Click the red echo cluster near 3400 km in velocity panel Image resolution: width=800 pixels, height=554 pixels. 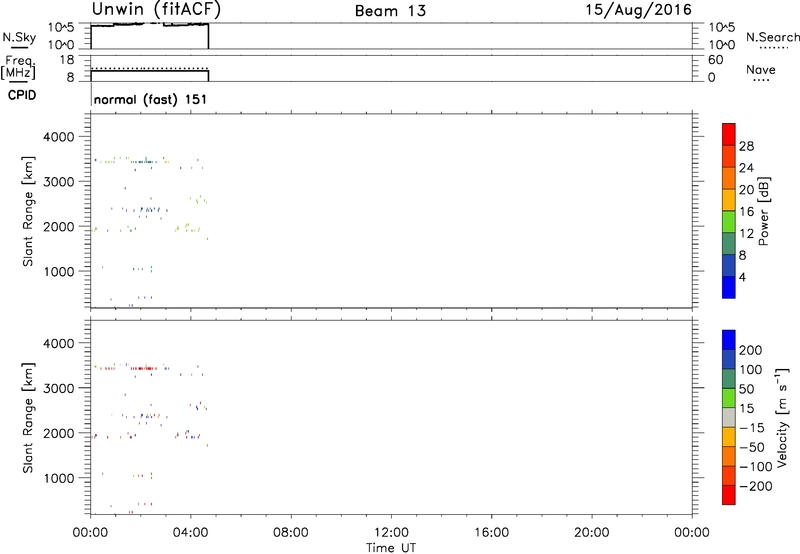(x=142, y=368)
